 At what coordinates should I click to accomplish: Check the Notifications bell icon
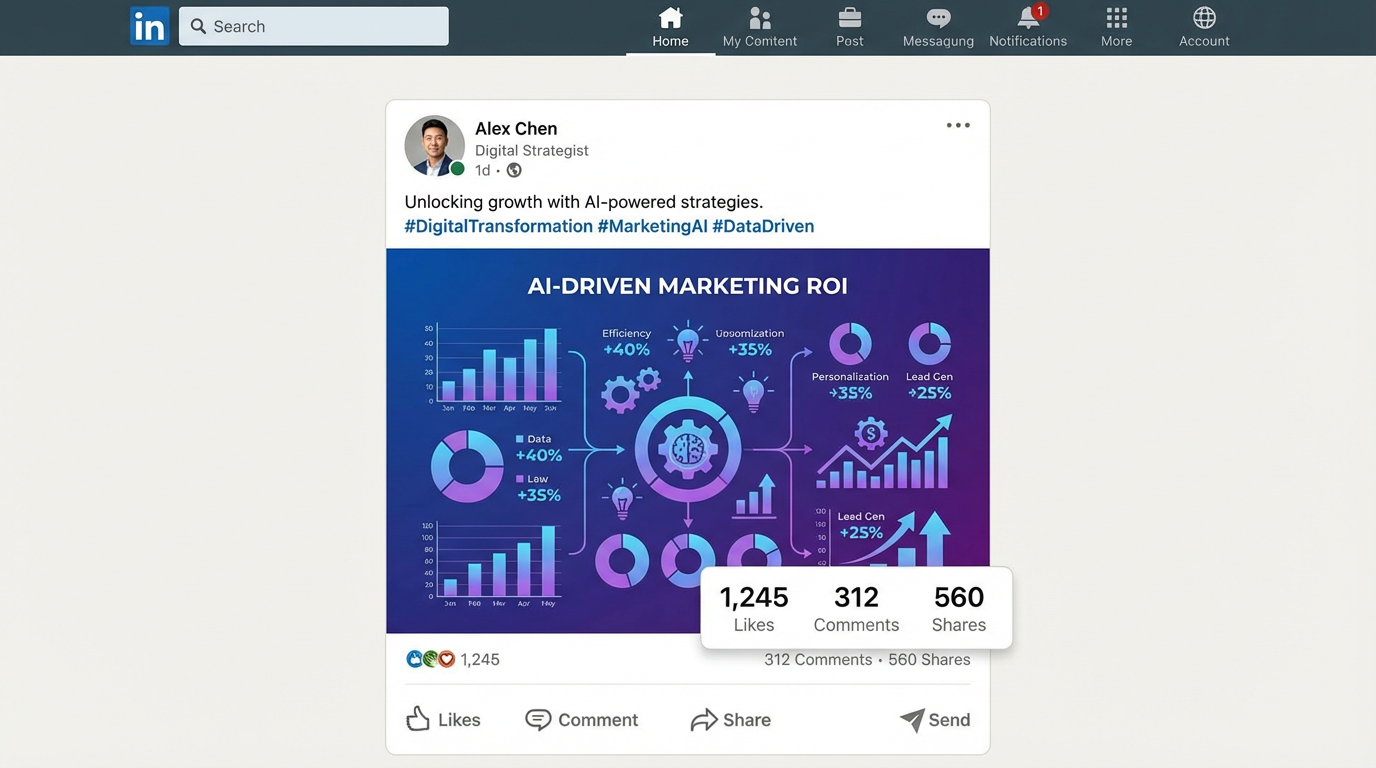1028,18
